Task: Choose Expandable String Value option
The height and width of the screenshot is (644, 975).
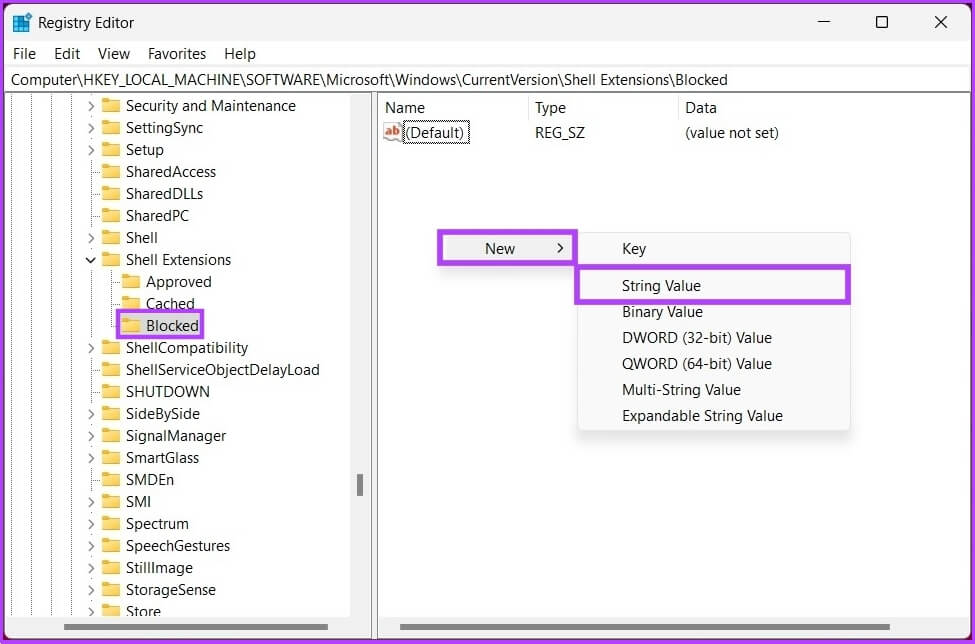Action: point(713,416)
